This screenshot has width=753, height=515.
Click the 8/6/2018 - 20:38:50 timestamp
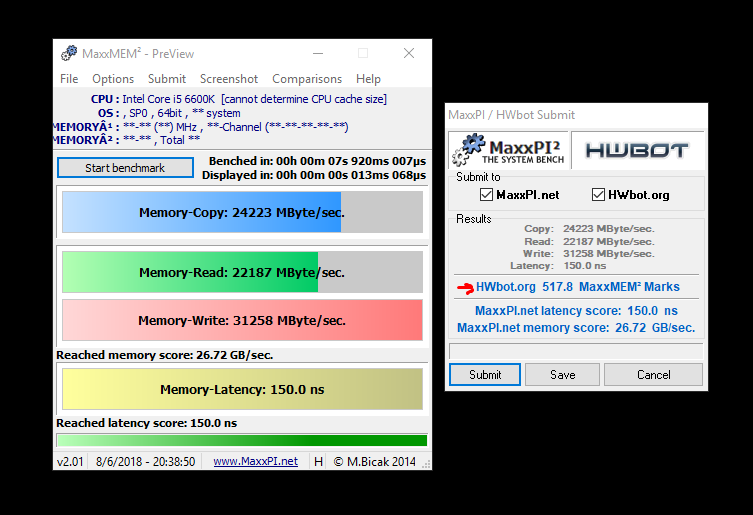tap(146, 462)
